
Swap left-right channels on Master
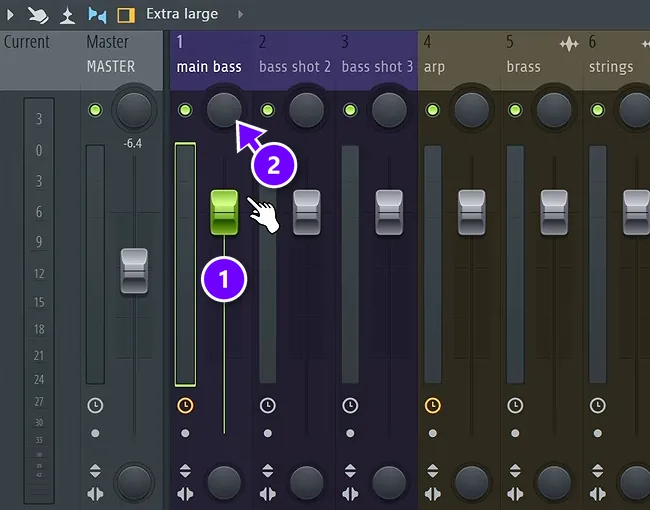click(x=95, y=494)
